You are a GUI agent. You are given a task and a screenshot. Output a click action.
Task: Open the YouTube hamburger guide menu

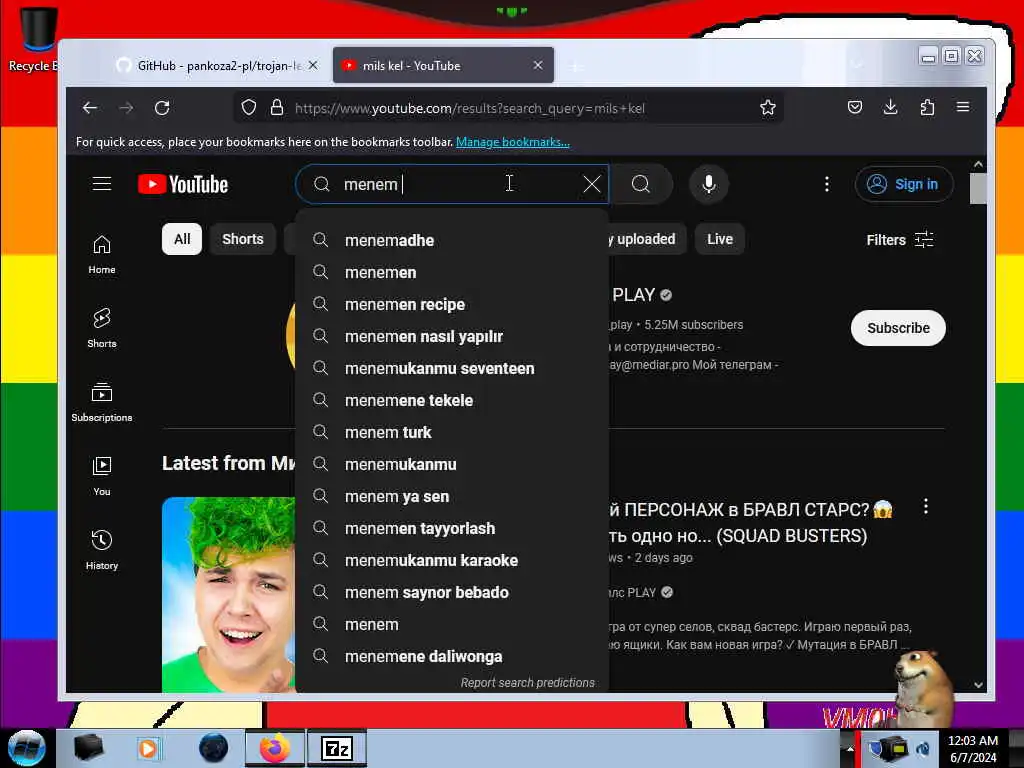point(102,184)
